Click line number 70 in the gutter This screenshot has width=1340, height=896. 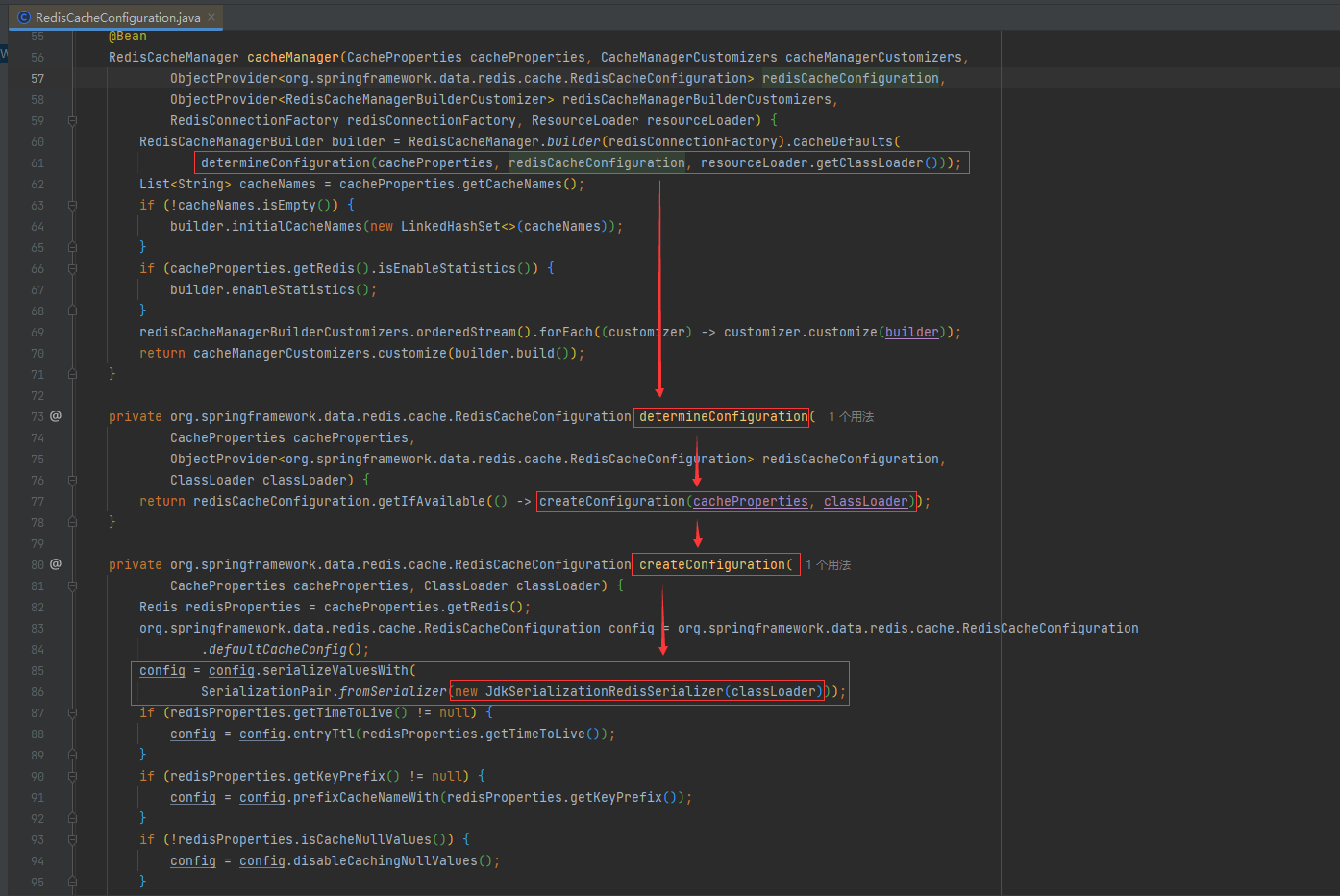(x=37, y=354)
